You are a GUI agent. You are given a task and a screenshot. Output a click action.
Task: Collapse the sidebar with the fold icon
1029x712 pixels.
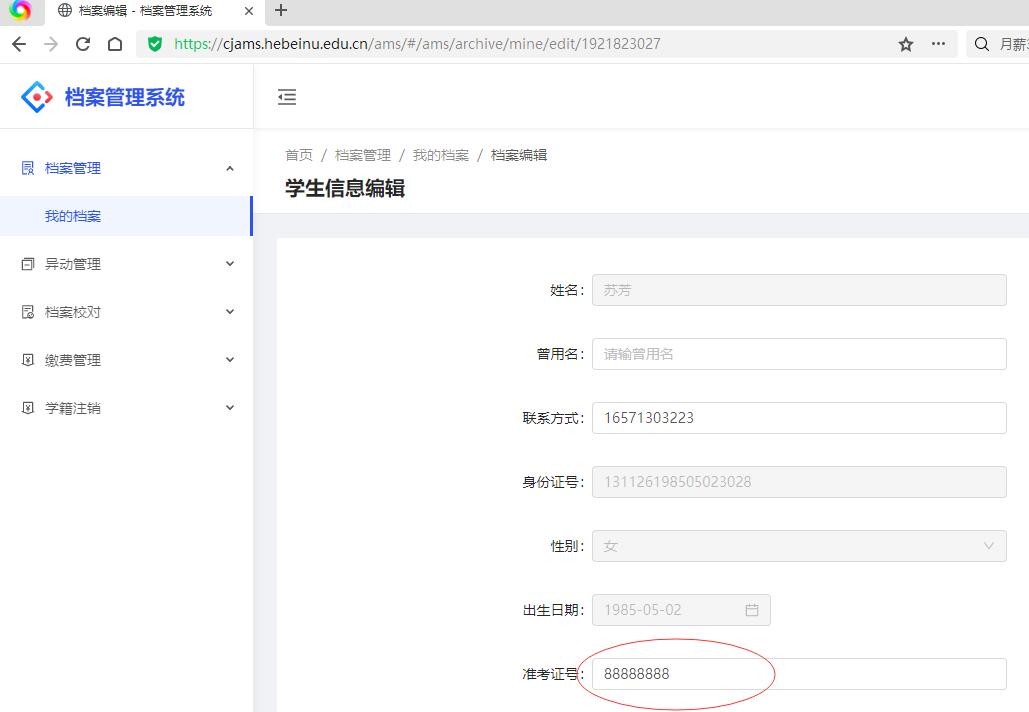pyautogui.click(x=287, y=97)
